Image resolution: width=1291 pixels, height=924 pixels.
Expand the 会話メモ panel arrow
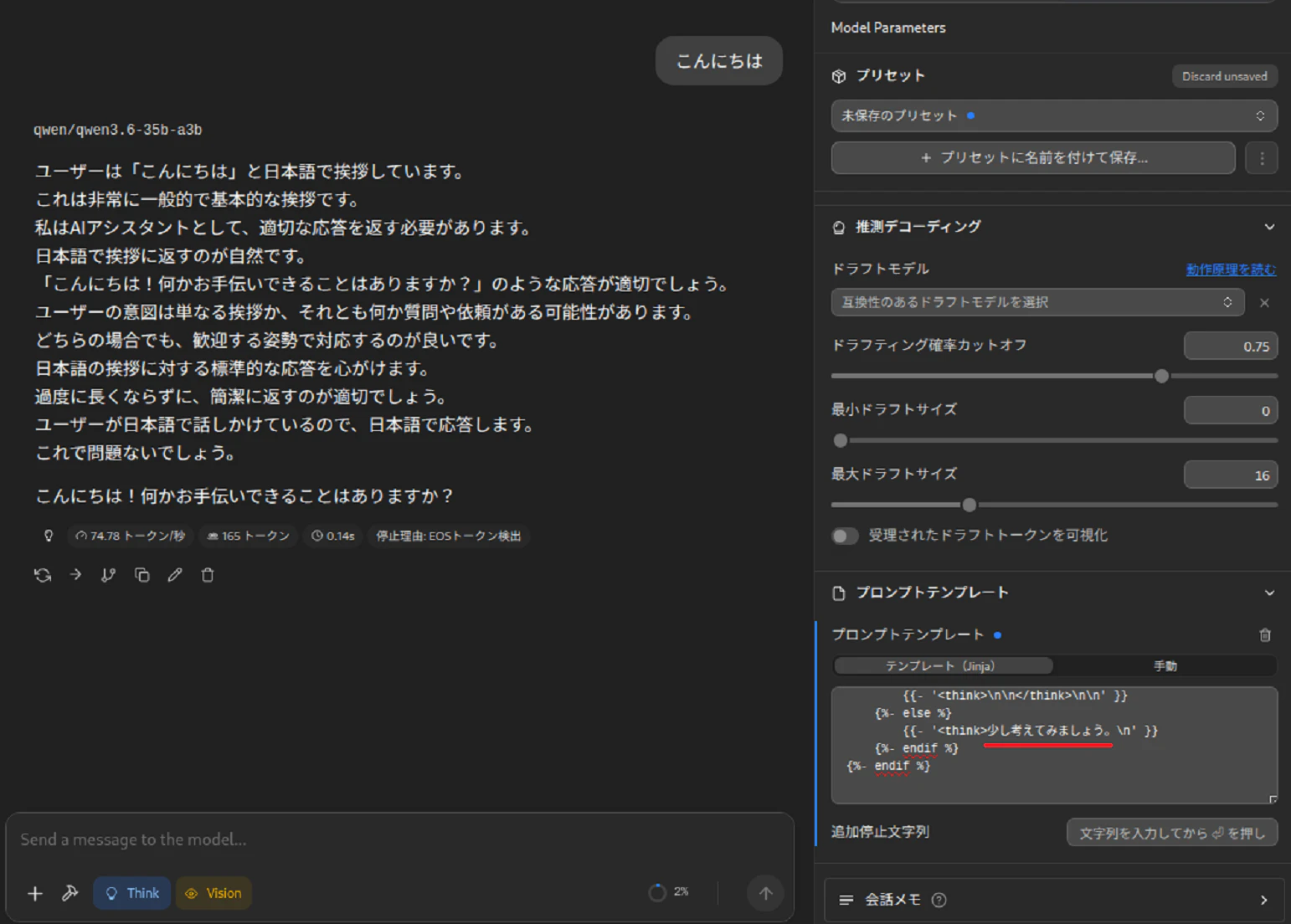coord(1263,900)
